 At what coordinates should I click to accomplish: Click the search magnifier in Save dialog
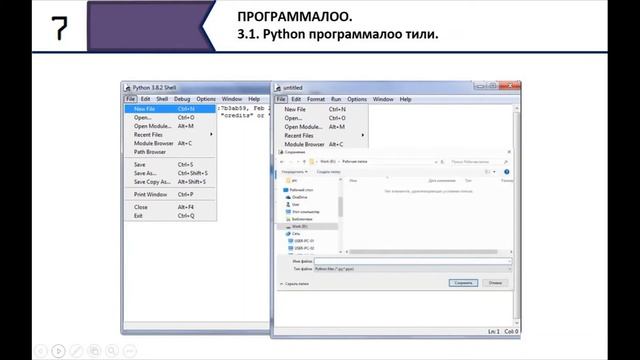pyautogui.click(x=506, y=162)
